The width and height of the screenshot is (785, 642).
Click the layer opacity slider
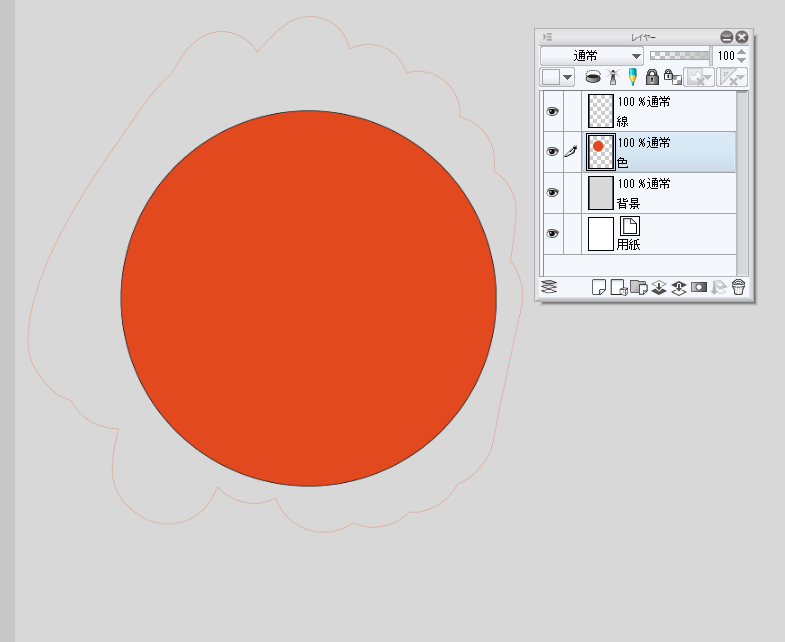678,56
